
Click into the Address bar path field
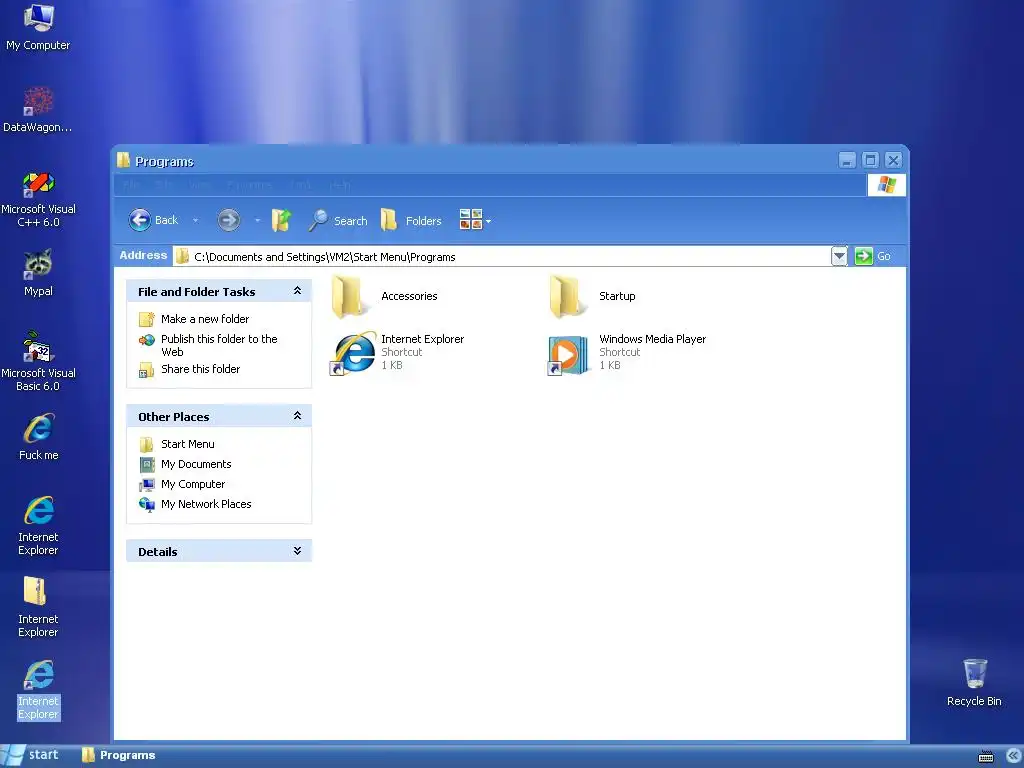click(502, 257)
